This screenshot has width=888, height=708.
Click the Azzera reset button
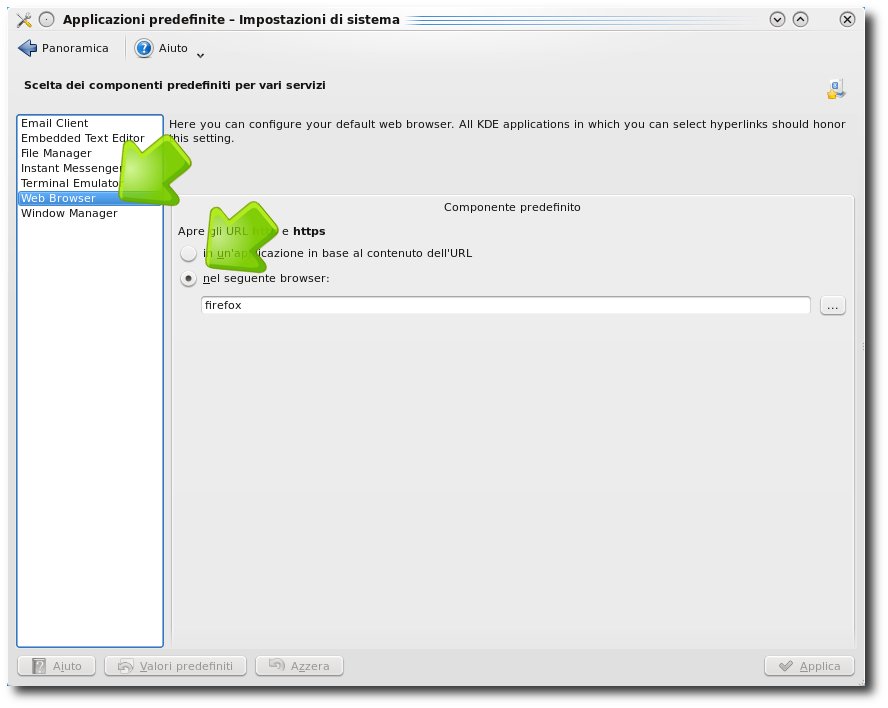(300, 666)
